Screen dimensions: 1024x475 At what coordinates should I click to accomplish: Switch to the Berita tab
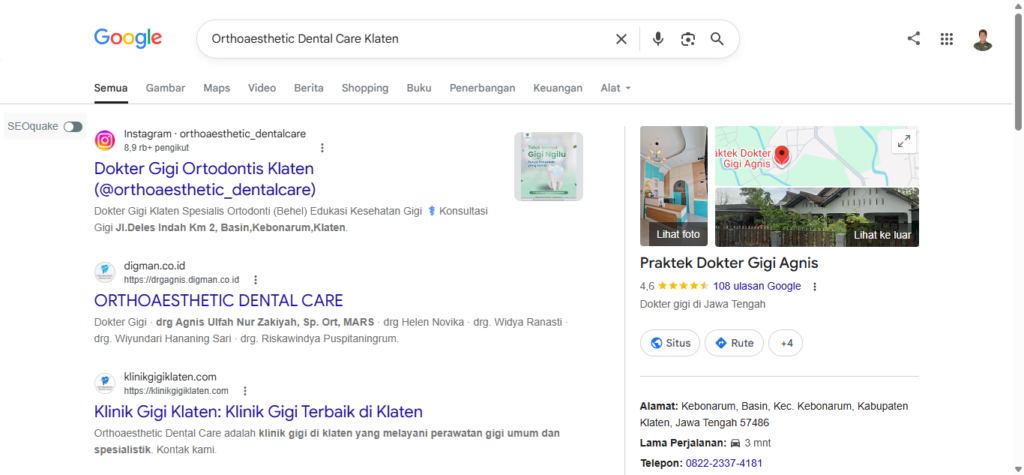(x=309, y=88)
